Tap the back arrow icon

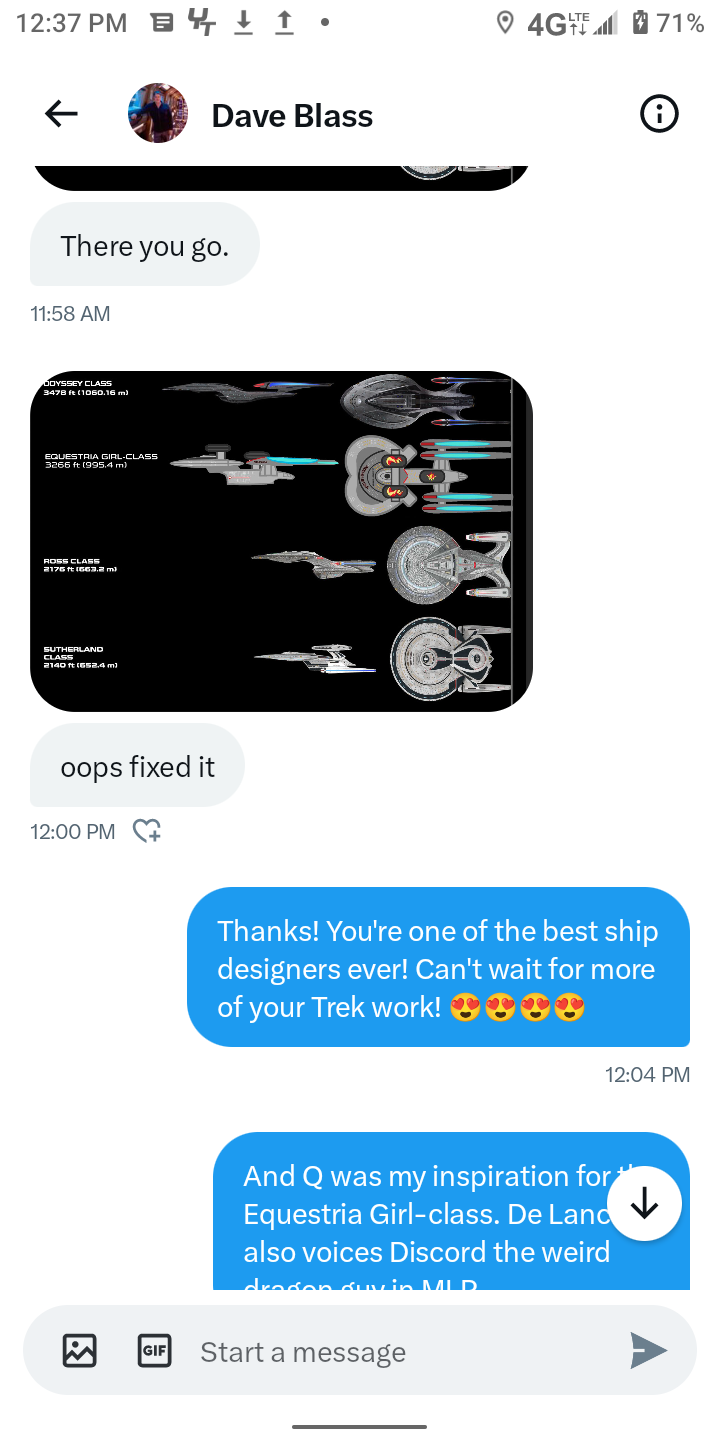coord(61,114)
